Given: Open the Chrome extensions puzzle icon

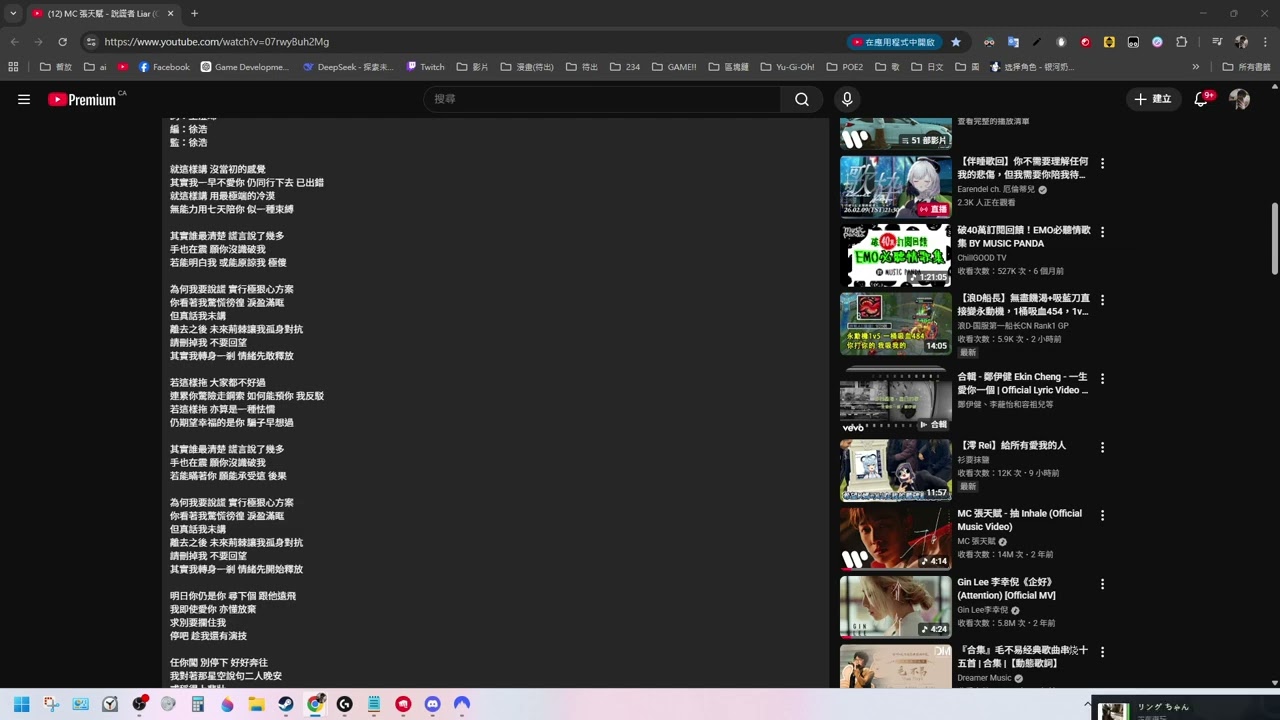Looking at the screenshot, I should 1182,42.
